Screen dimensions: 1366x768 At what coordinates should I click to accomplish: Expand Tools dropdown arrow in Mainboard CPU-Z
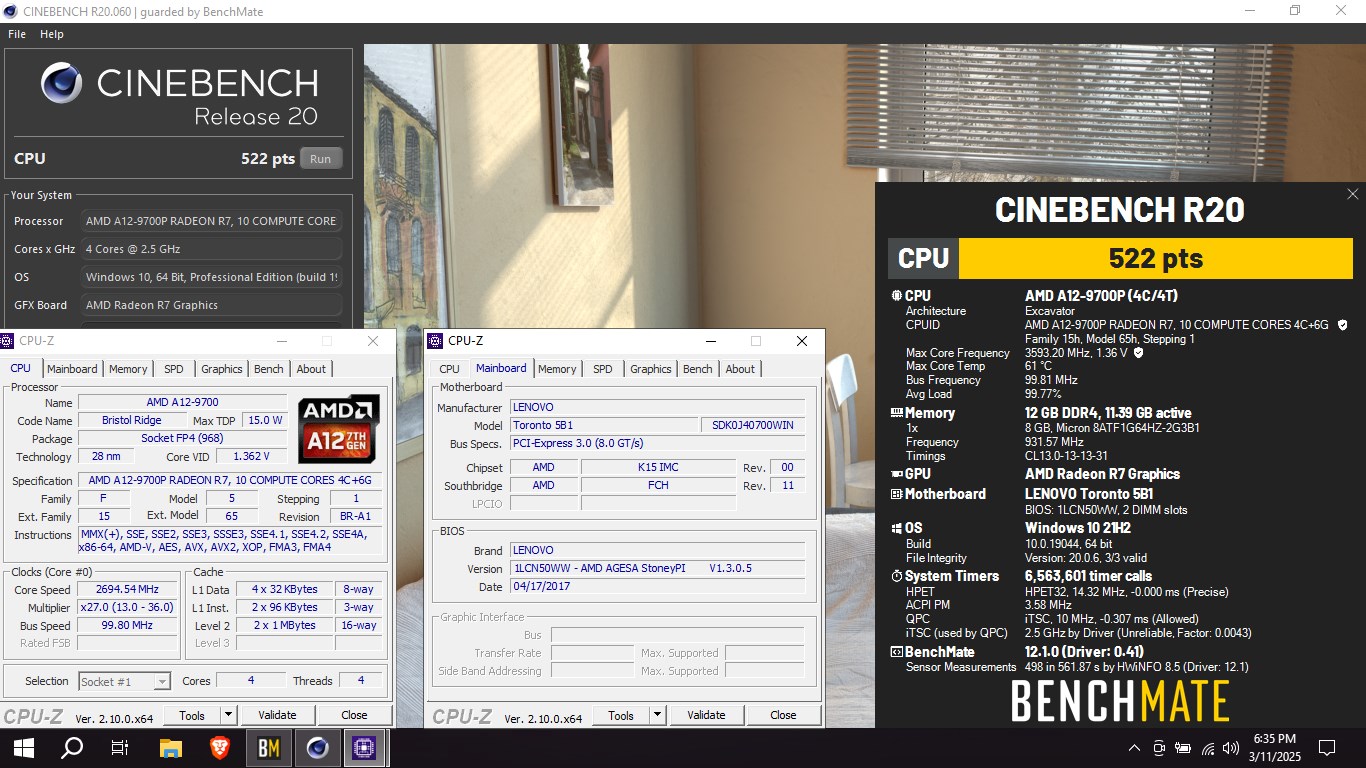(657, 715)
